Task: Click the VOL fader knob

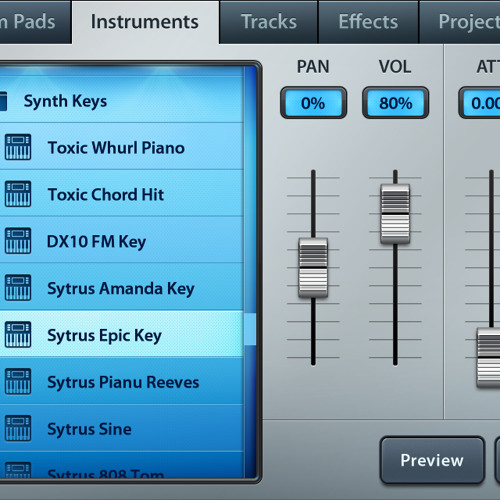Action: click(395, 214)
